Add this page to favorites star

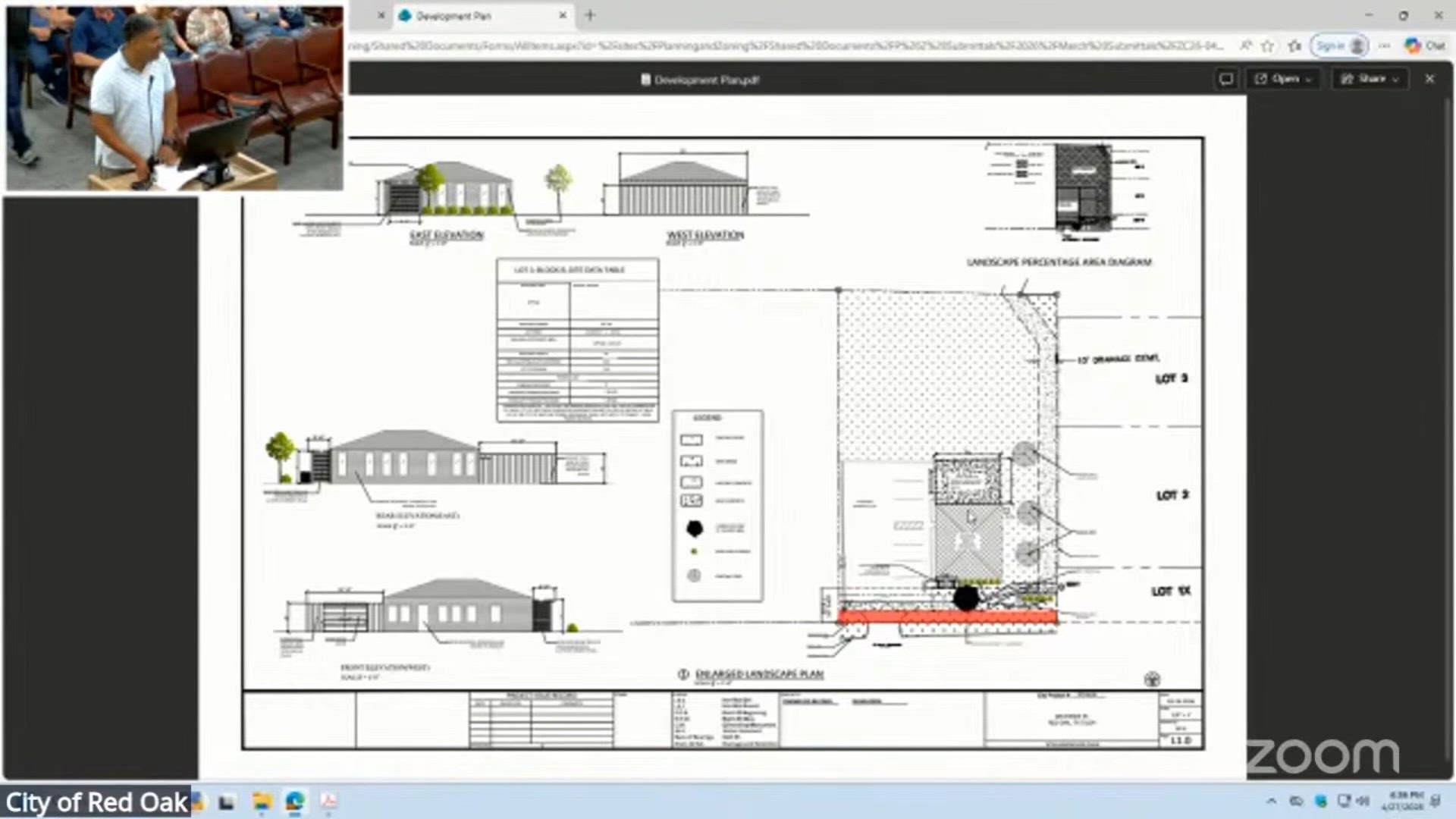pyautogui.click(x=1267, y=45)
